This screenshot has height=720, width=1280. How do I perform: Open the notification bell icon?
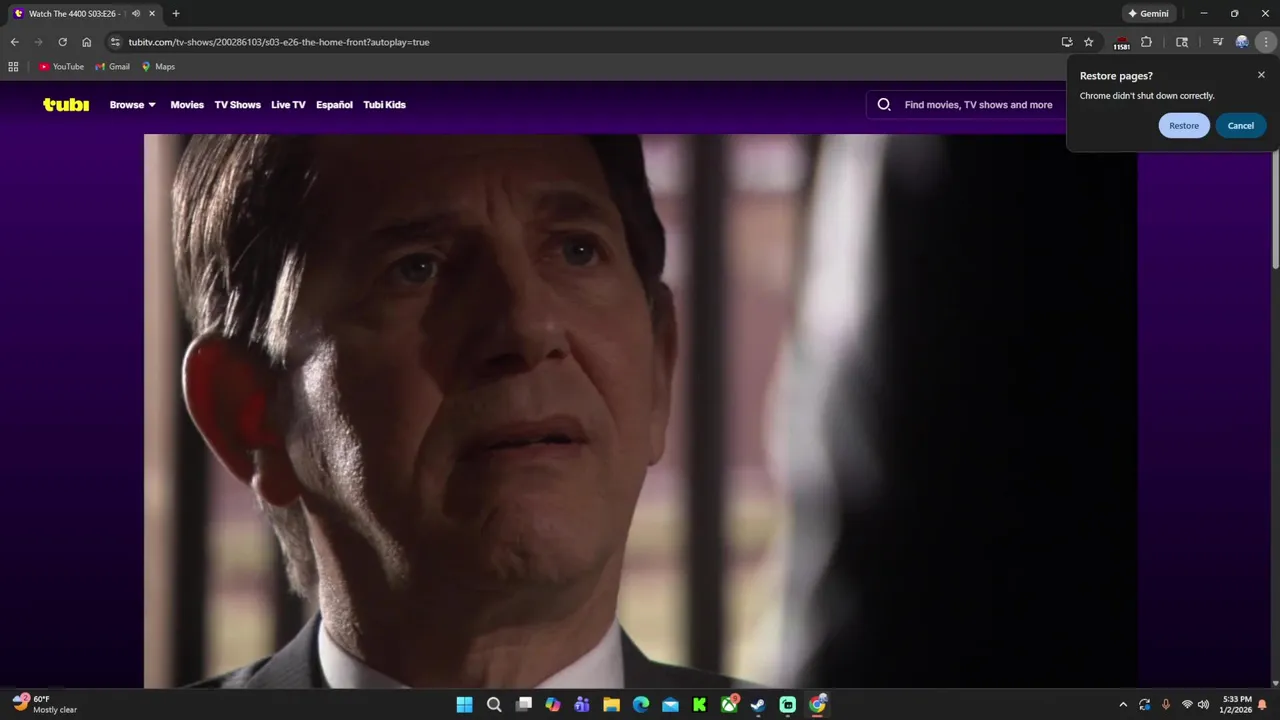pos(1263,704)
